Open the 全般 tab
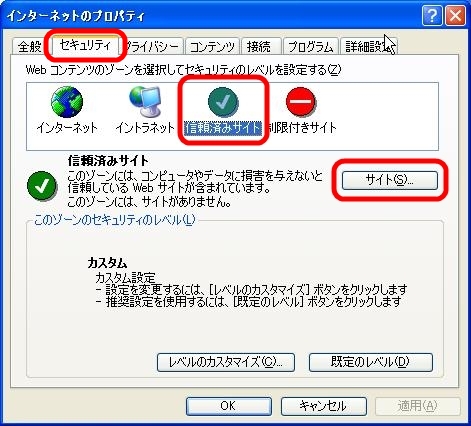Screen dimensions: 471x426 coord(29,46)
